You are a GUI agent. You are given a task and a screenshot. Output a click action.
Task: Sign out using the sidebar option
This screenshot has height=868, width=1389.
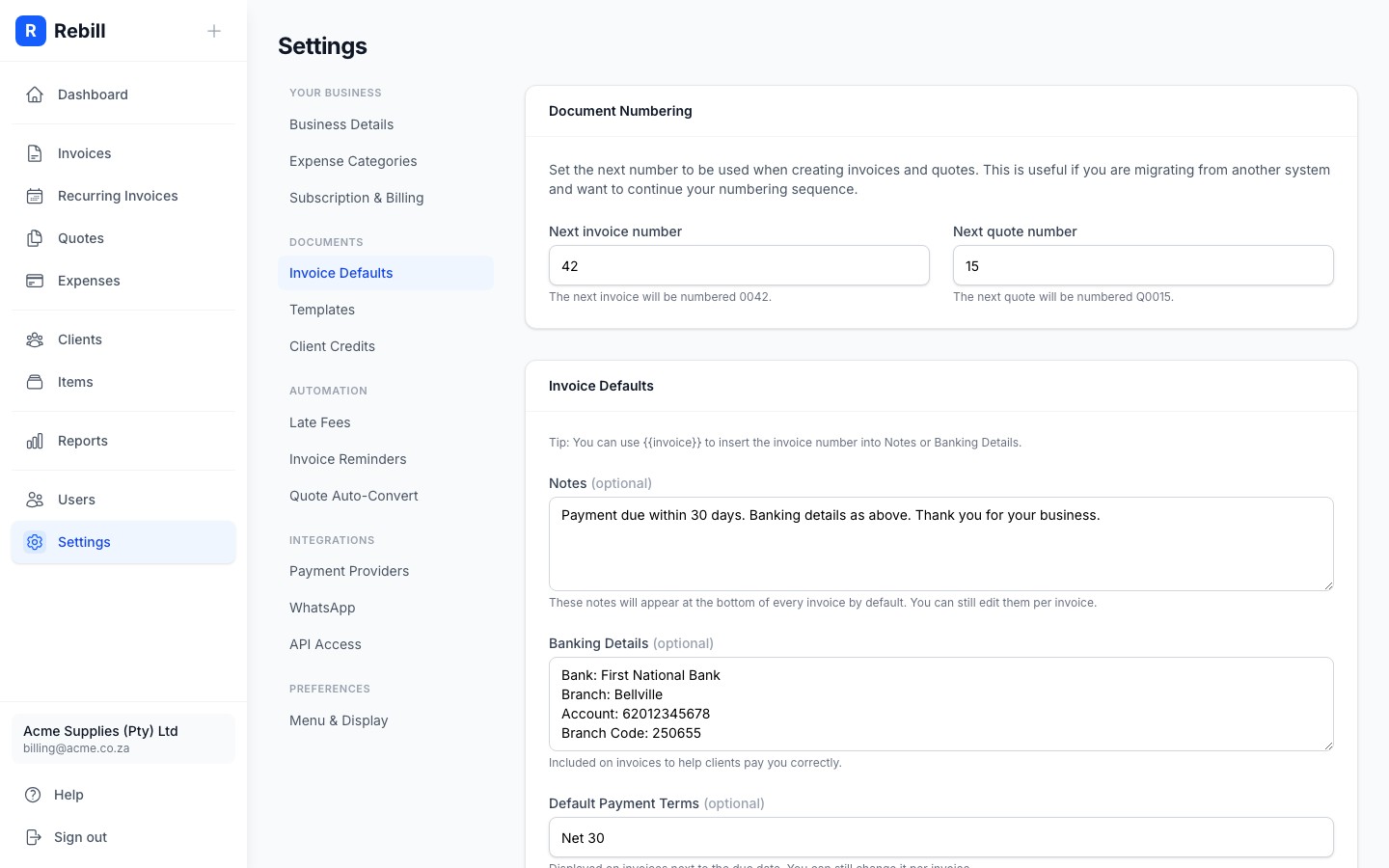[80, 836]
